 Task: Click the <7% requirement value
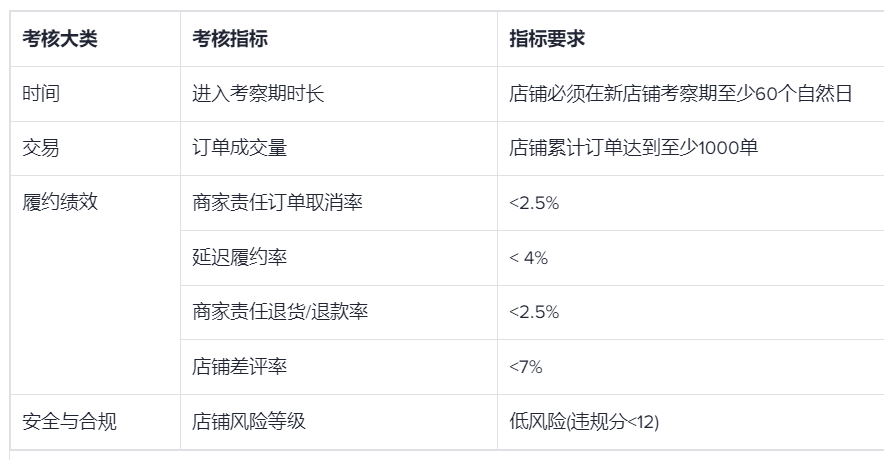point(525,367)
